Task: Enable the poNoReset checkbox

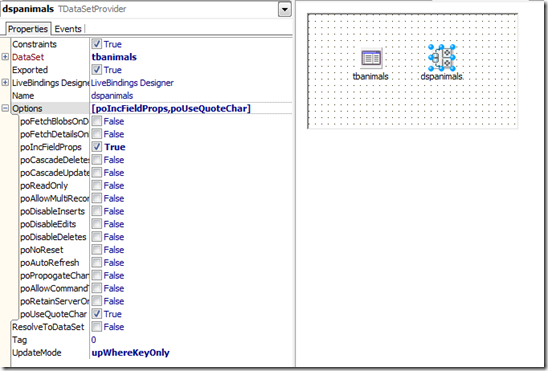Action: 97,250
